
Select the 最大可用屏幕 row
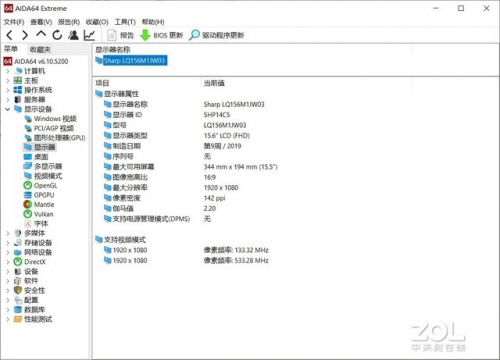coord(191,167)
